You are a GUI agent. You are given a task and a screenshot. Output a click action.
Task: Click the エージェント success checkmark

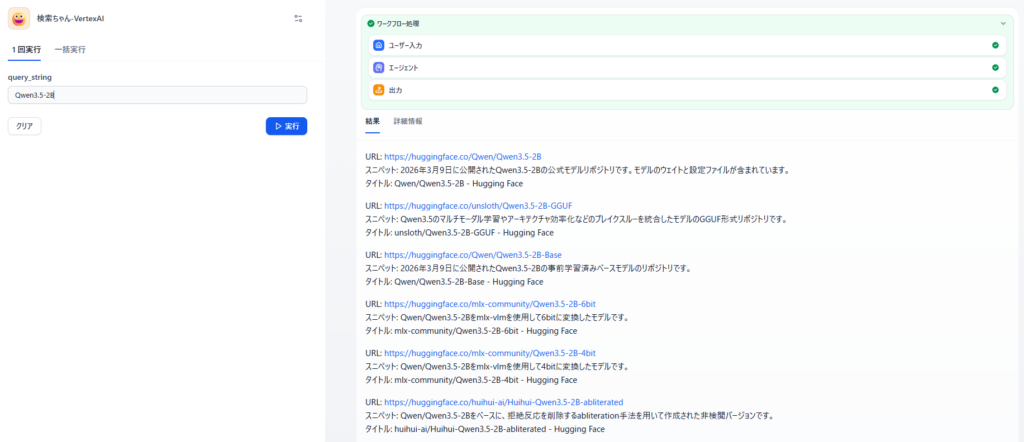point(995,68)
